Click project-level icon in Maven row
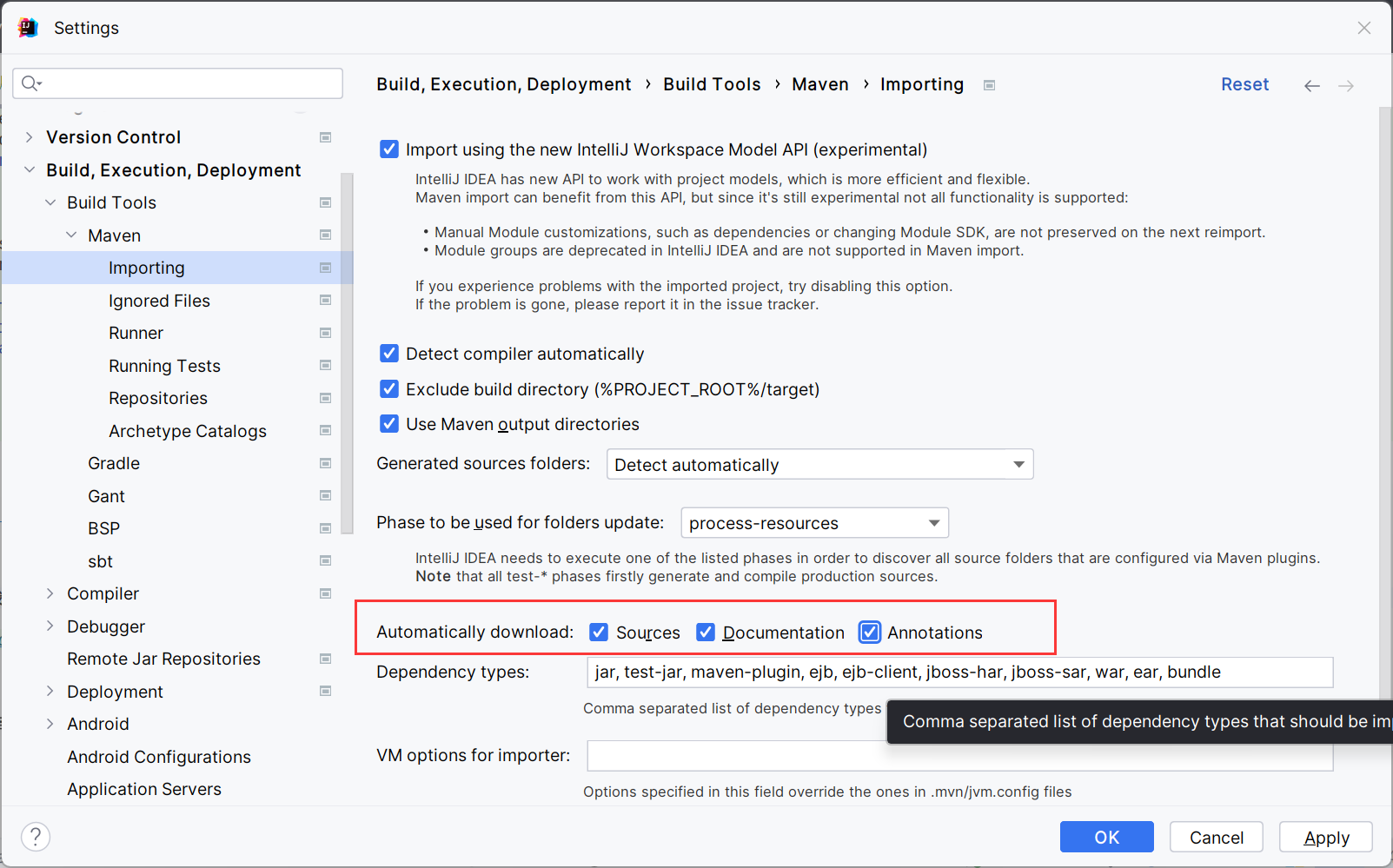This screenshot has height=868, width=1393. pyautogui.click(x=326, y=235)
